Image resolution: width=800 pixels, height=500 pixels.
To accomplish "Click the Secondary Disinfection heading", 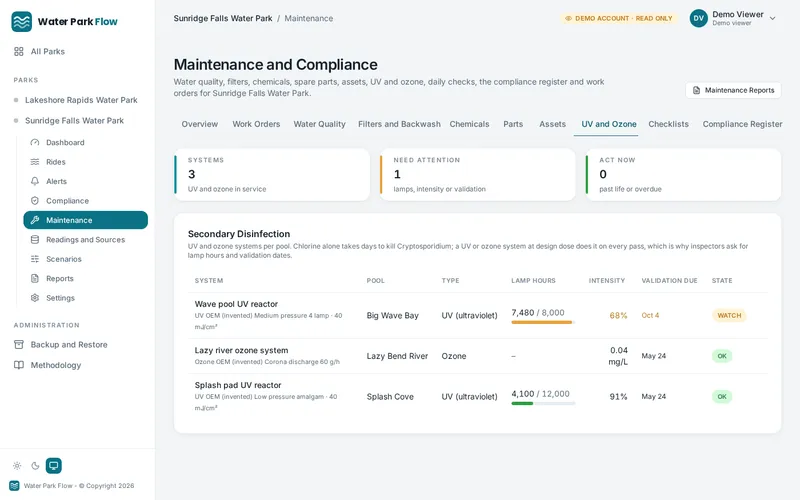I will coord(239,234).
